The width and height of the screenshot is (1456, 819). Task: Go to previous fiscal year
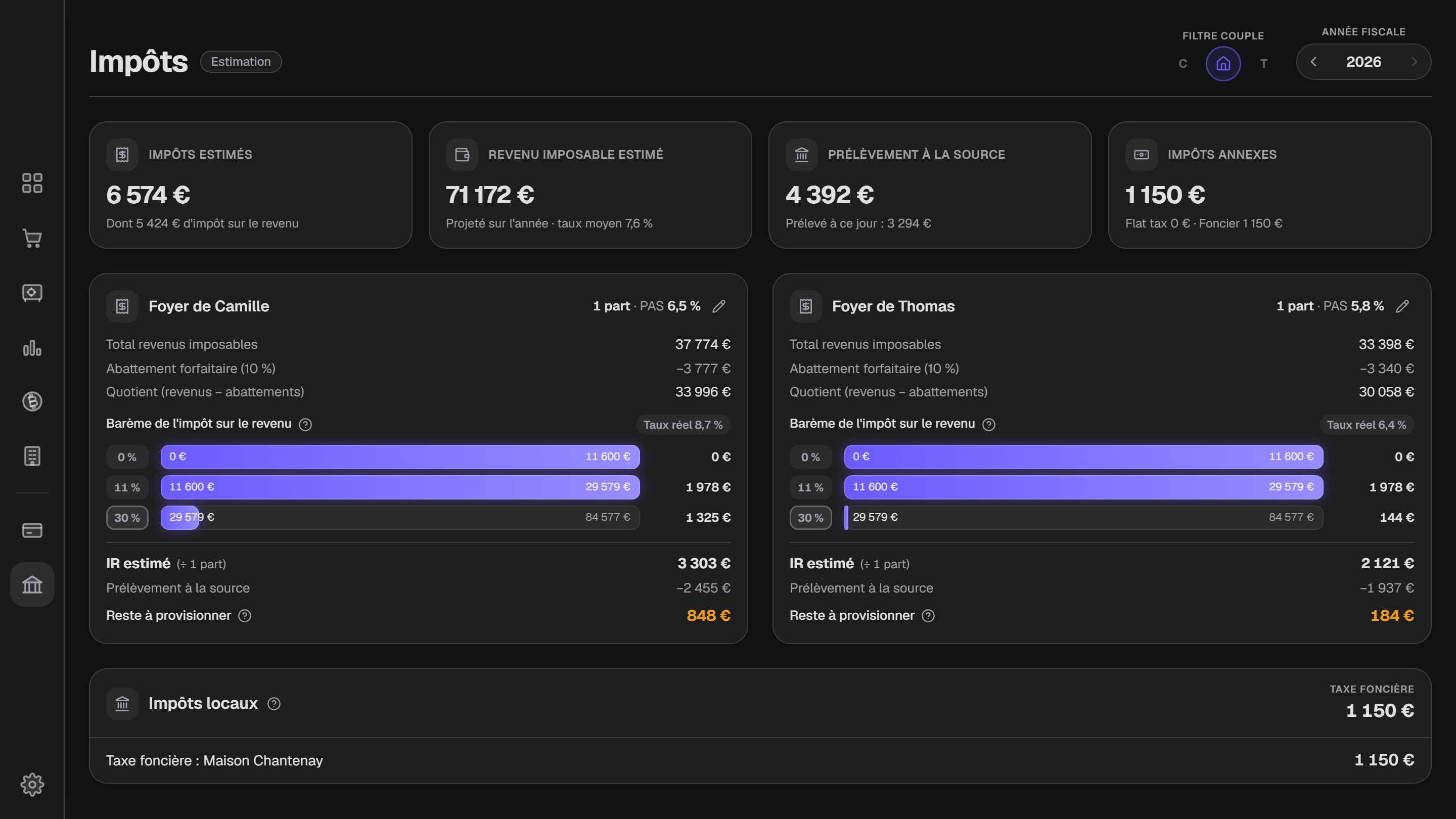1313,62
